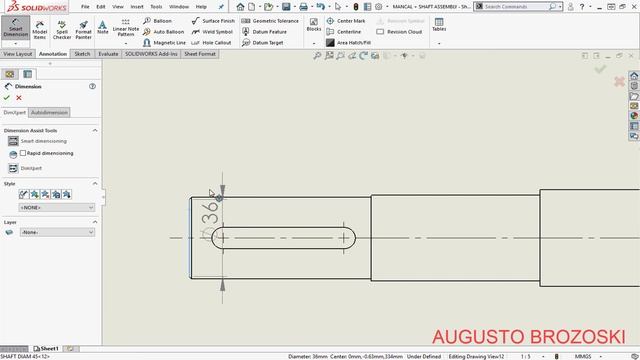640x360 pixels.
Task: Switch to the Sketch tab
Action: point(82,54)
